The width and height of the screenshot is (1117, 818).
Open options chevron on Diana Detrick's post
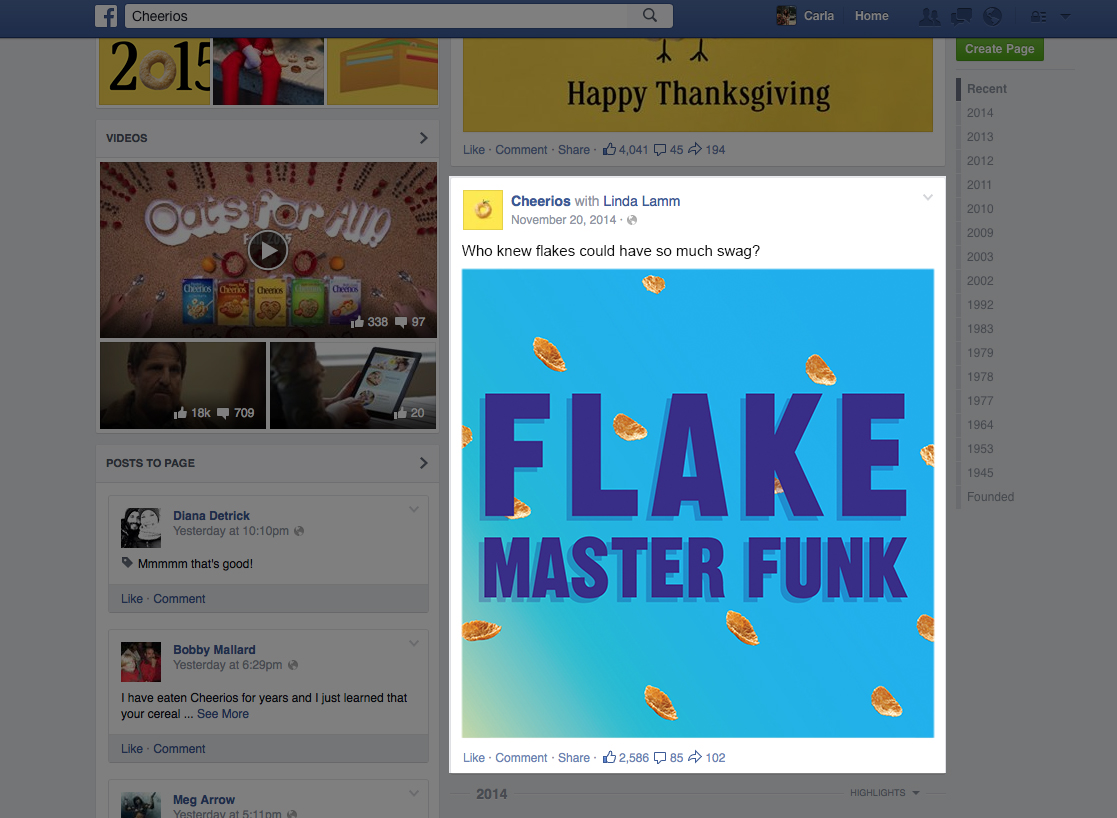click(414, 509)
